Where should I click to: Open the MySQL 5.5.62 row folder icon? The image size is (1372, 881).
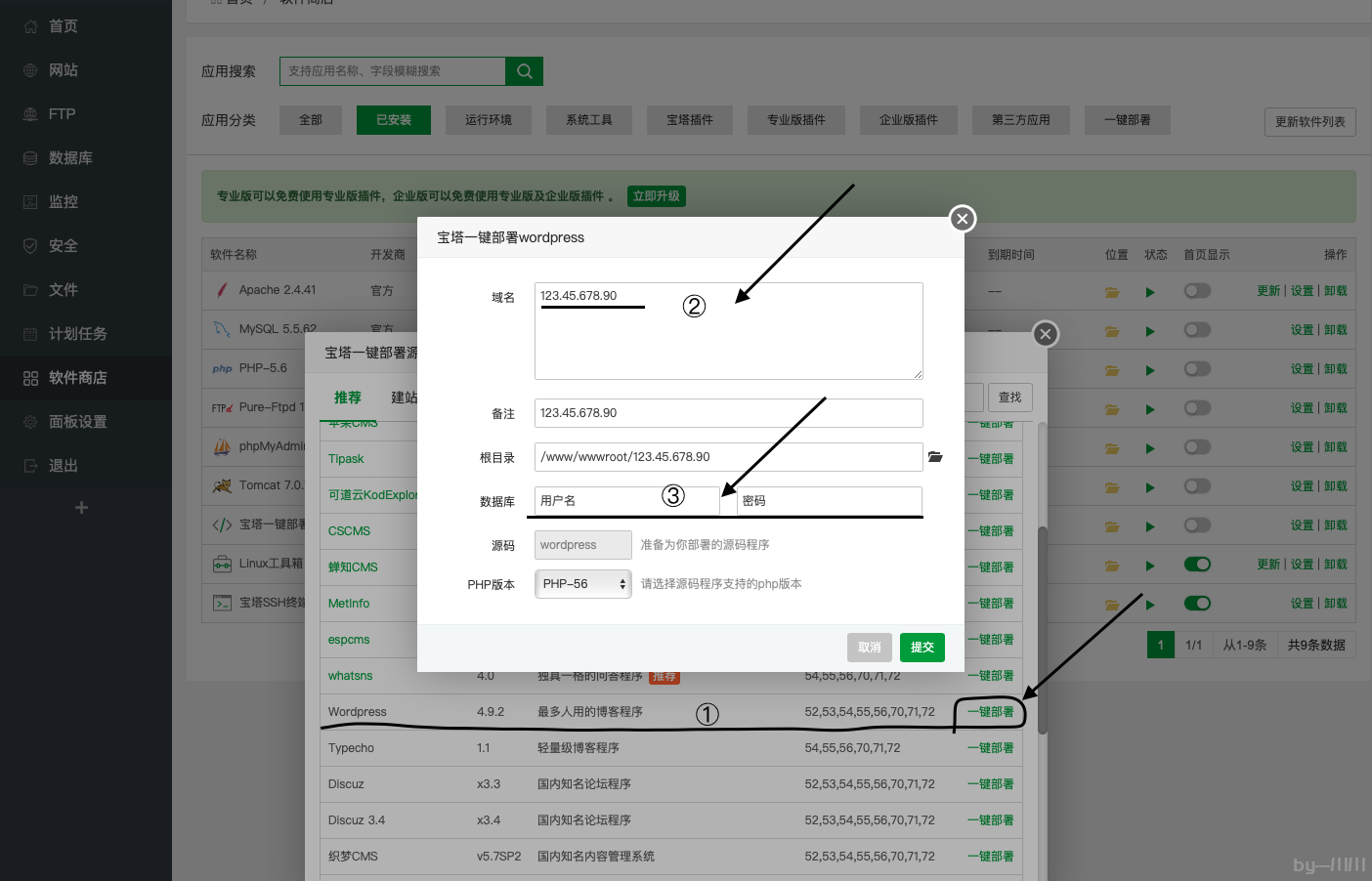[1112, 331]
